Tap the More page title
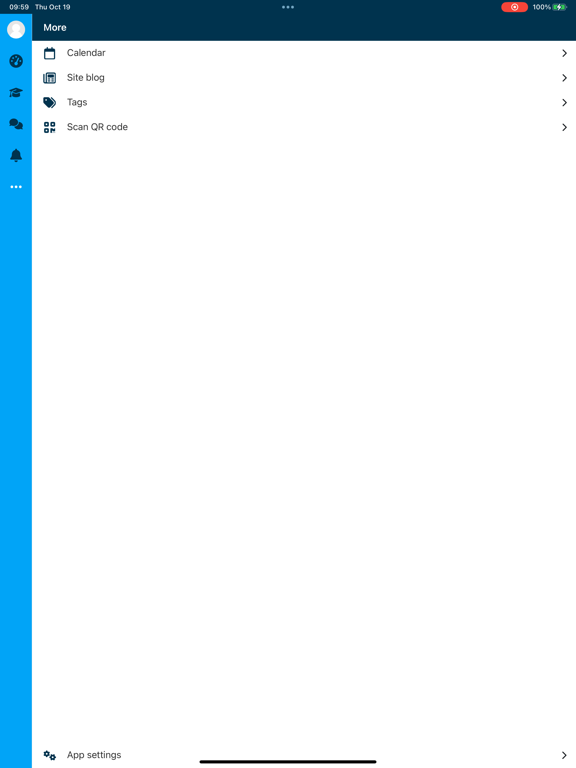The image size is (576, 768). point(55,27)
